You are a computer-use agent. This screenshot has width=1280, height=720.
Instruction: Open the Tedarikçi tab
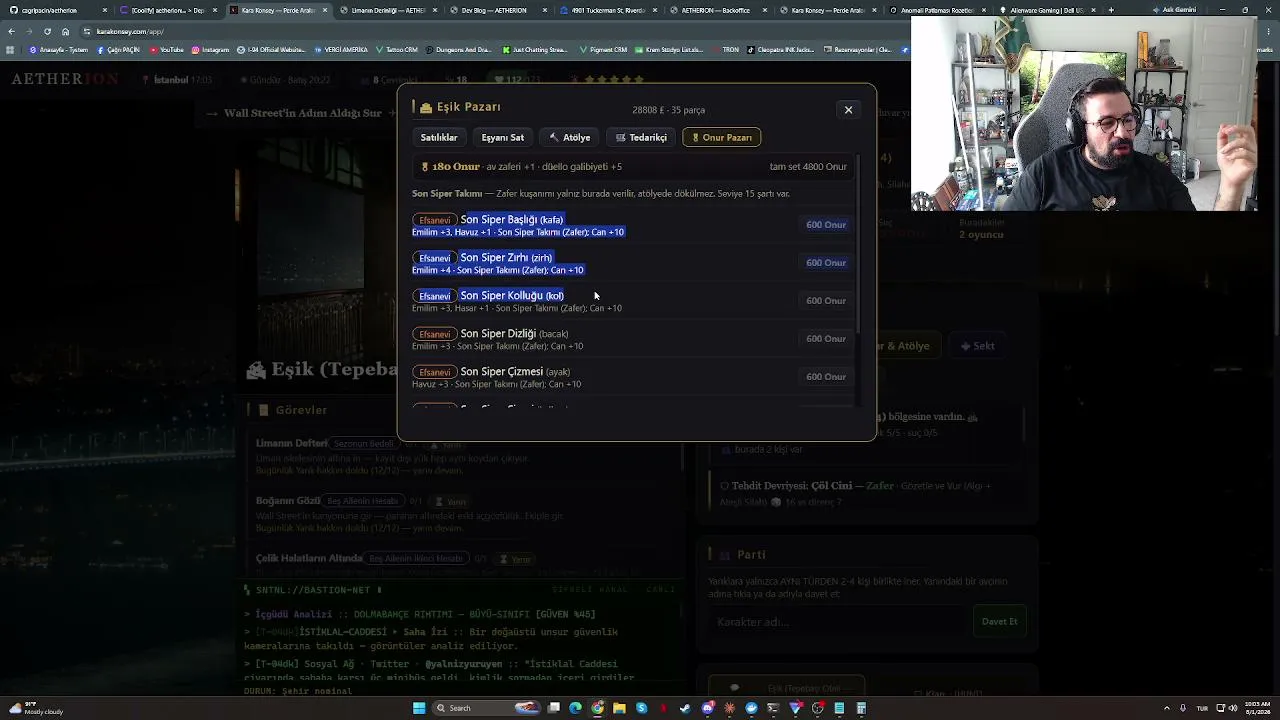click(x=641, y=137)
